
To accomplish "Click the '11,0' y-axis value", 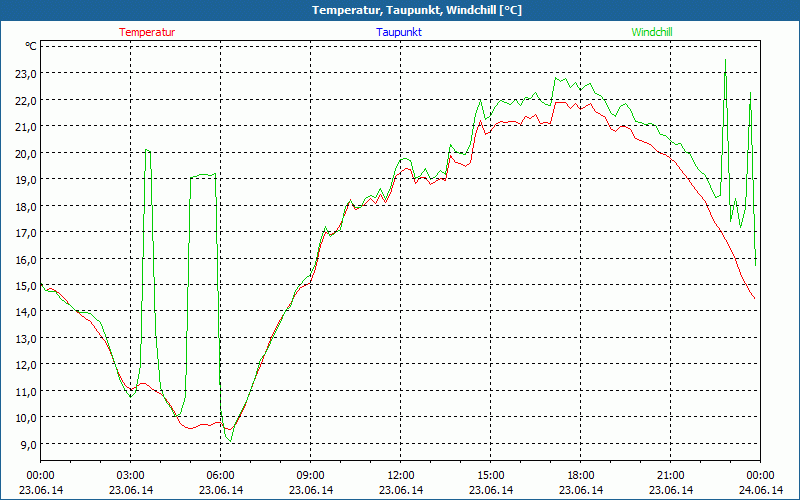I will click(x=26, y=392).
